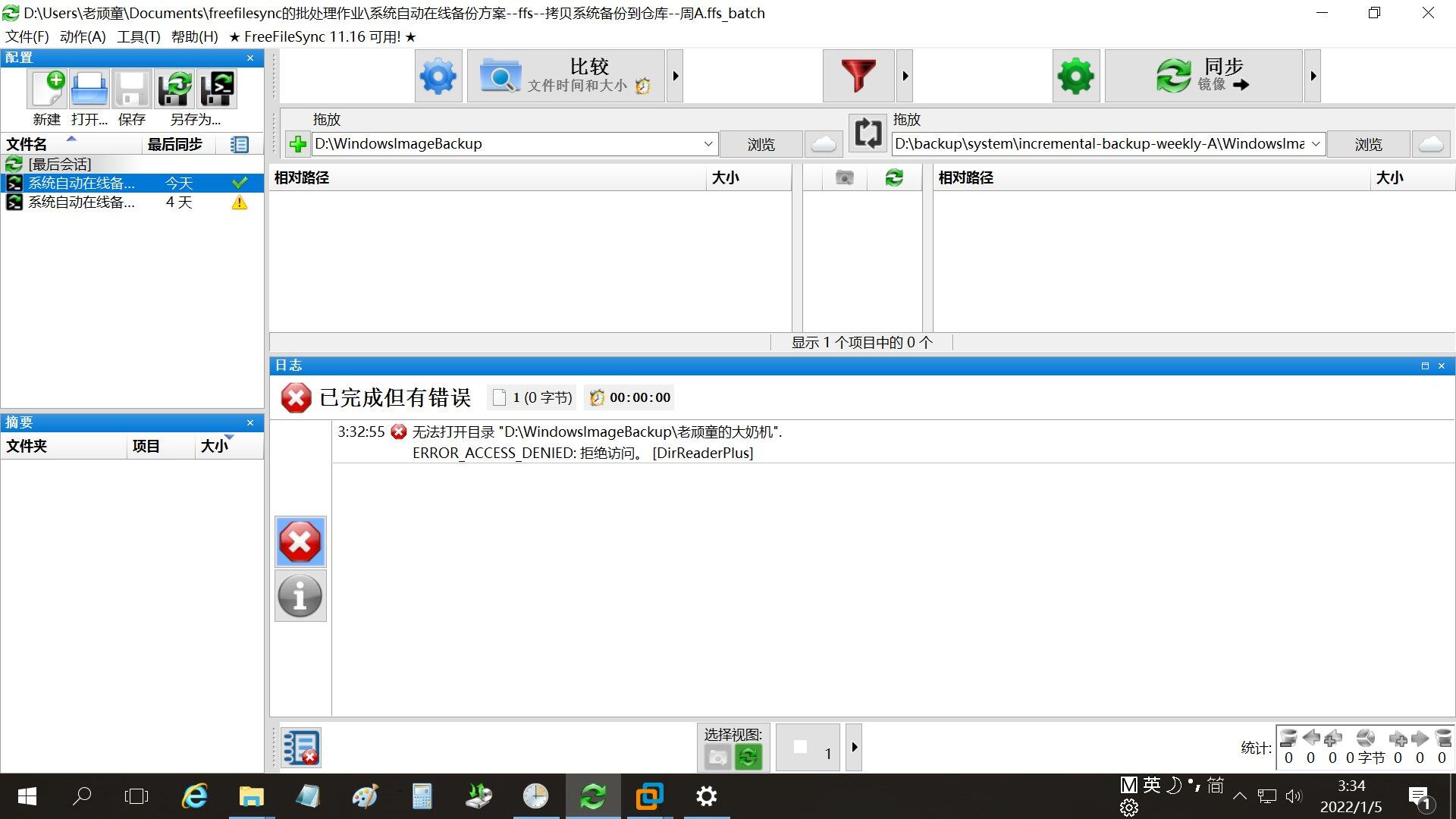1456x819 pixels.
Task: Expand sync variant dropdown arrow
Action: pos(1313,76)
